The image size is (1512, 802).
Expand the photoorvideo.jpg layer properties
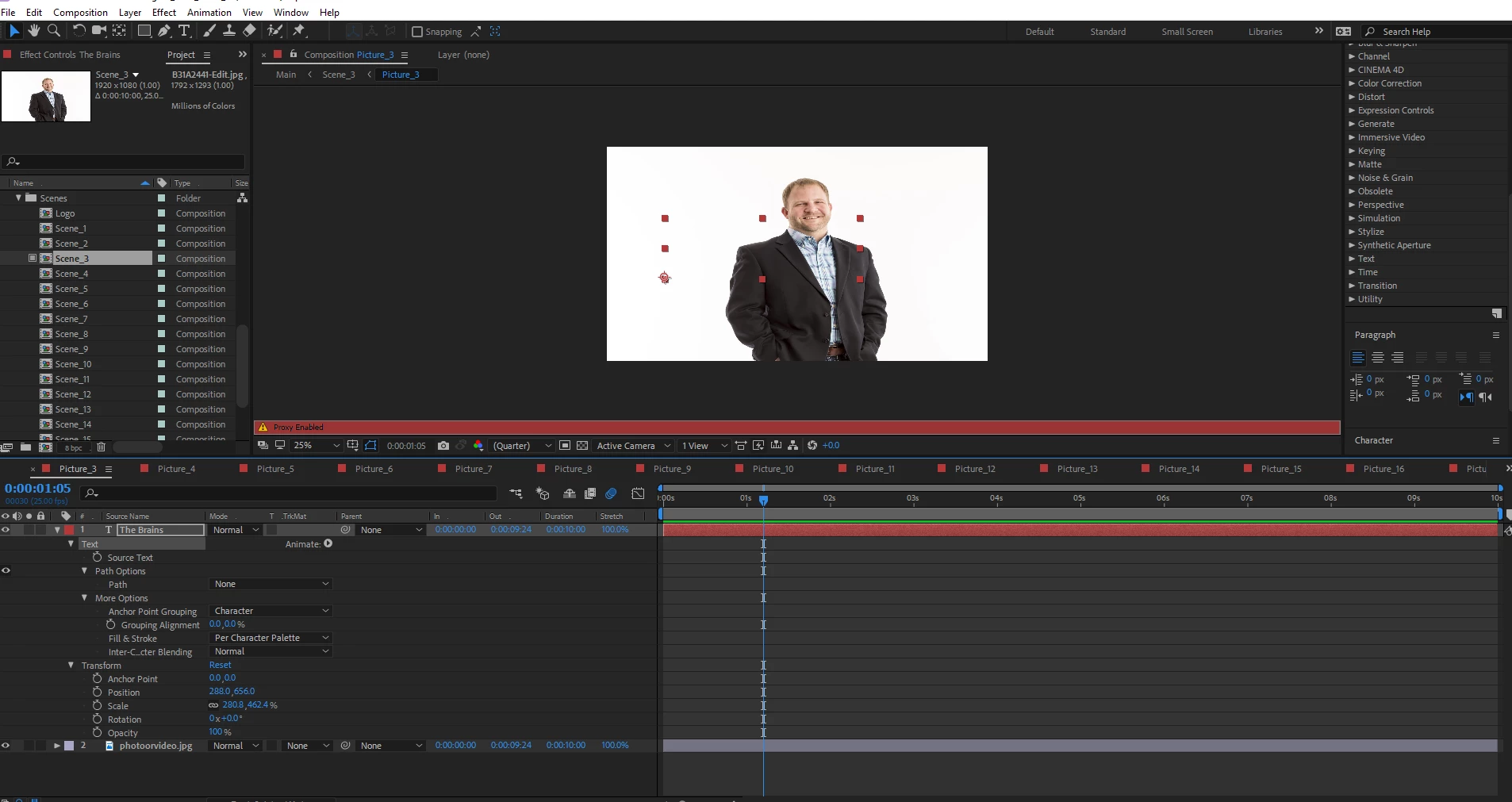57,746
